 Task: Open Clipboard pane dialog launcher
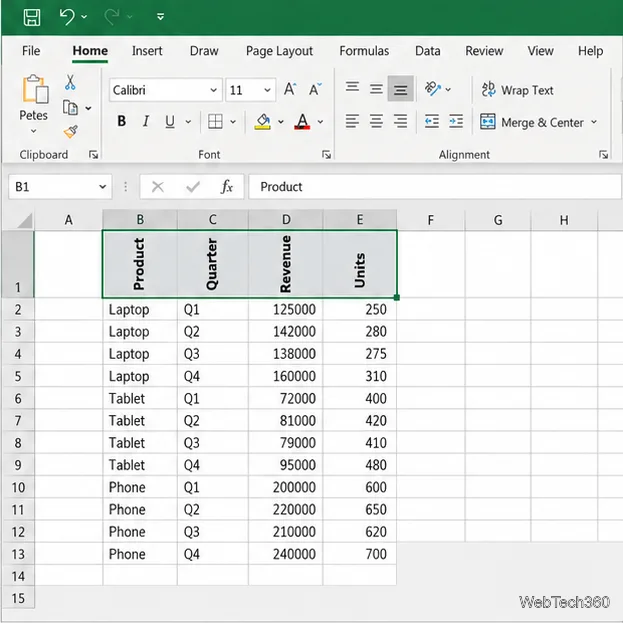(93, 155)
